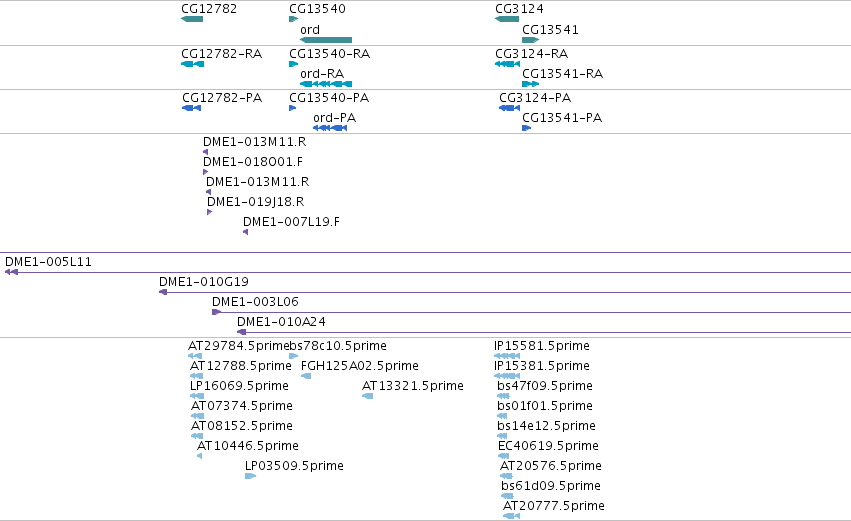Viewport: 851px width, 521px height.
Task: Click EST AT10446.5prime label
Action: click(x=248, y=447)
